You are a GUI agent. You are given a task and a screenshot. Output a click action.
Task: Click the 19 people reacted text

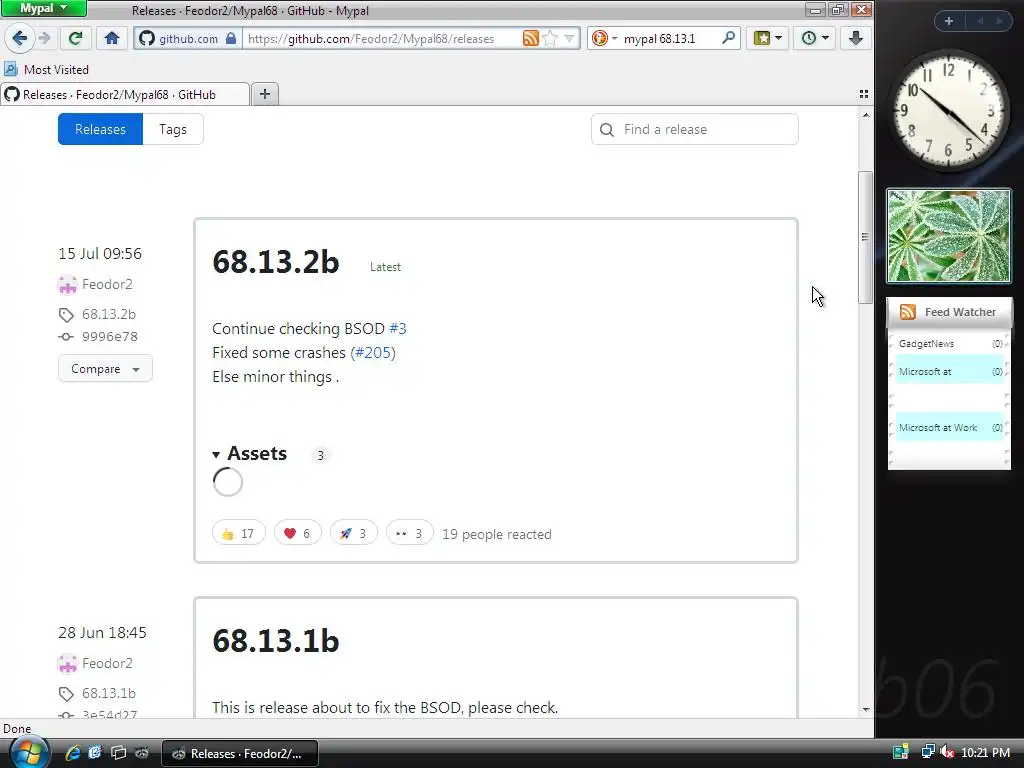(496, 534)
